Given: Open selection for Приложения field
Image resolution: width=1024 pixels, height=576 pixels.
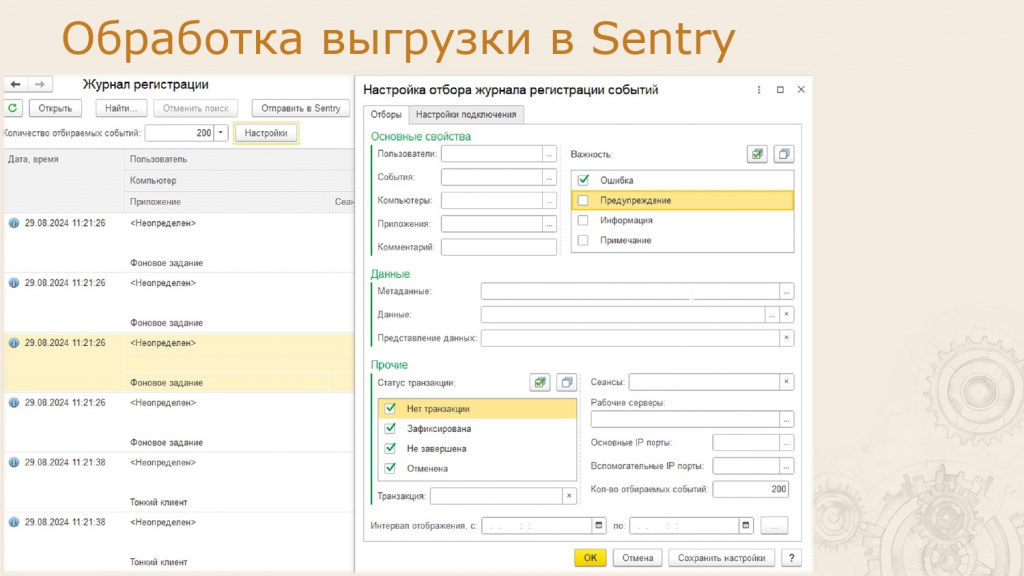Looking at the screenshot, I should click(549, 223).
